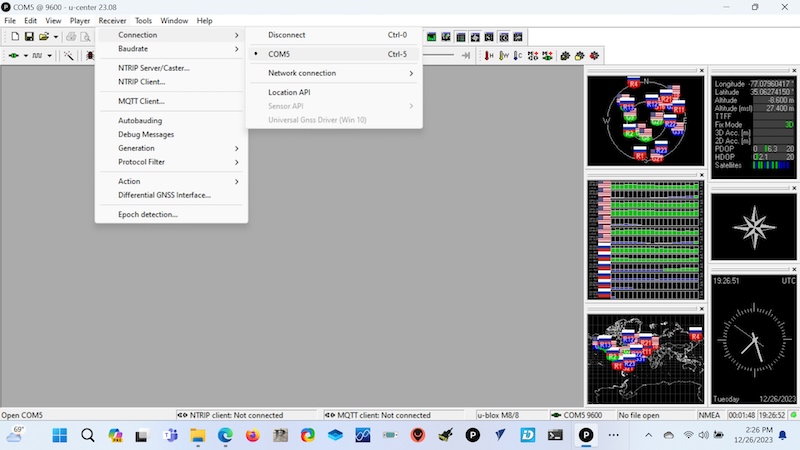Click Differential GNSS Interface... entry

click(x=164, y=195)
